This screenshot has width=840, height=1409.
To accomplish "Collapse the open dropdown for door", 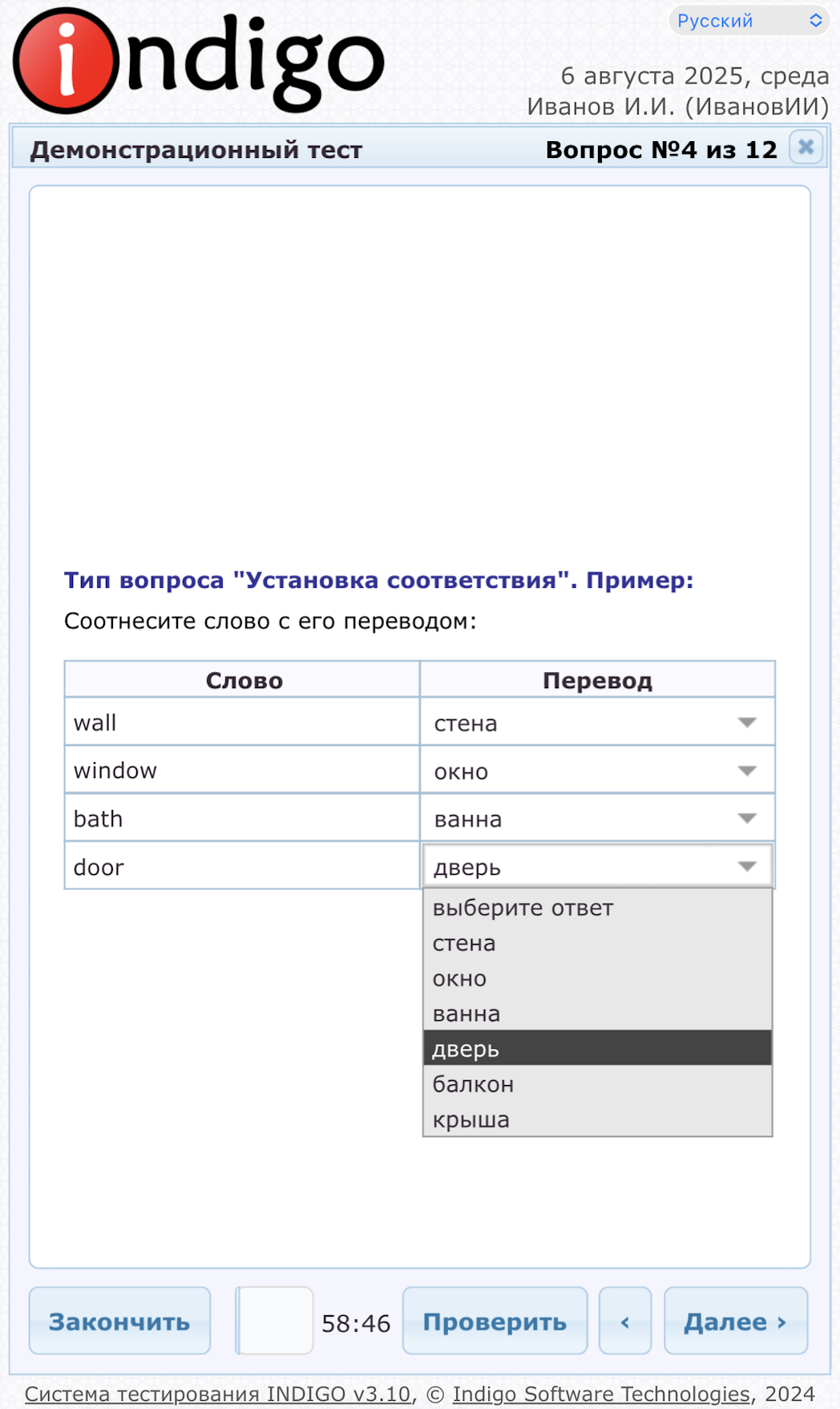I will (x=596, y=867).
